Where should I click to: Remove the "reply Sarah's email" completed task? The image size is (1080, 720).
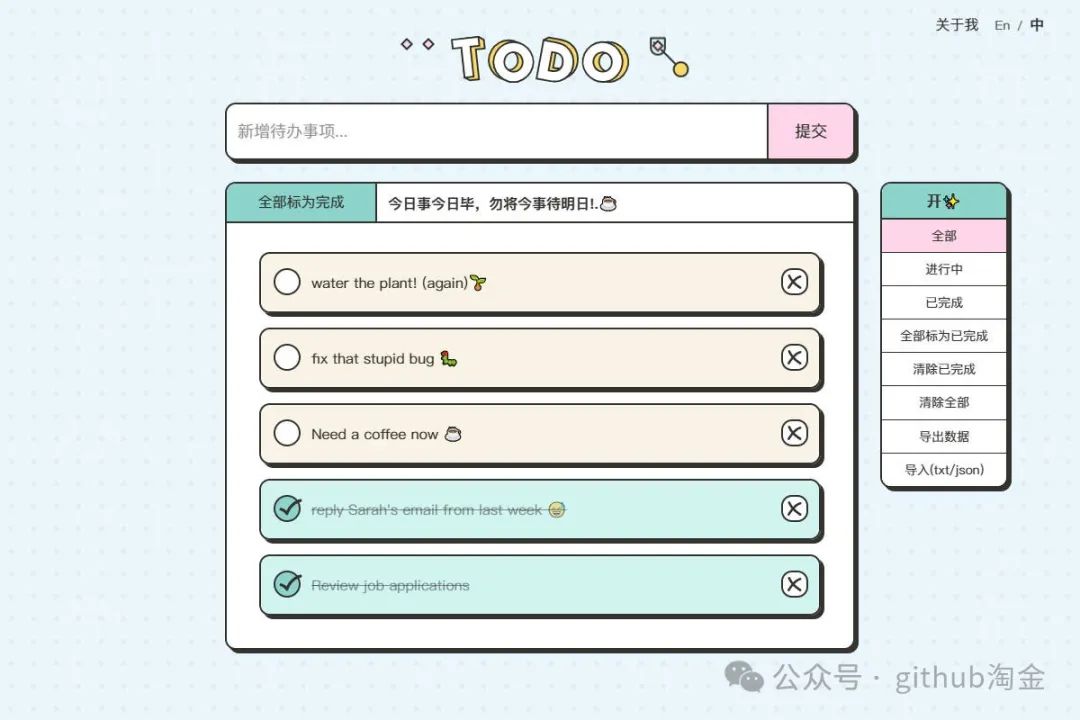pyautogui.click(x=794, y=509)
